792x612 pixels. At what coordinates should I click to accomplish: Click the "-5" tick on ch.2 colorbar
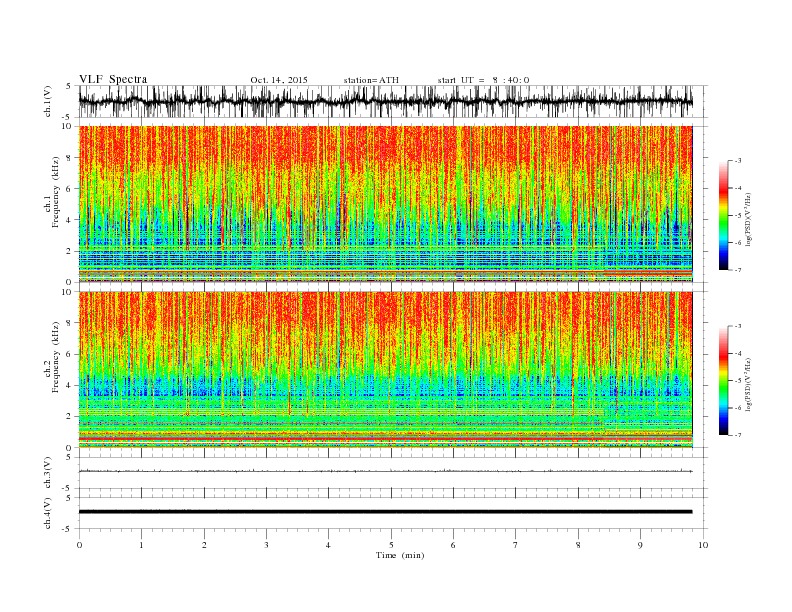tap(737, 381)
